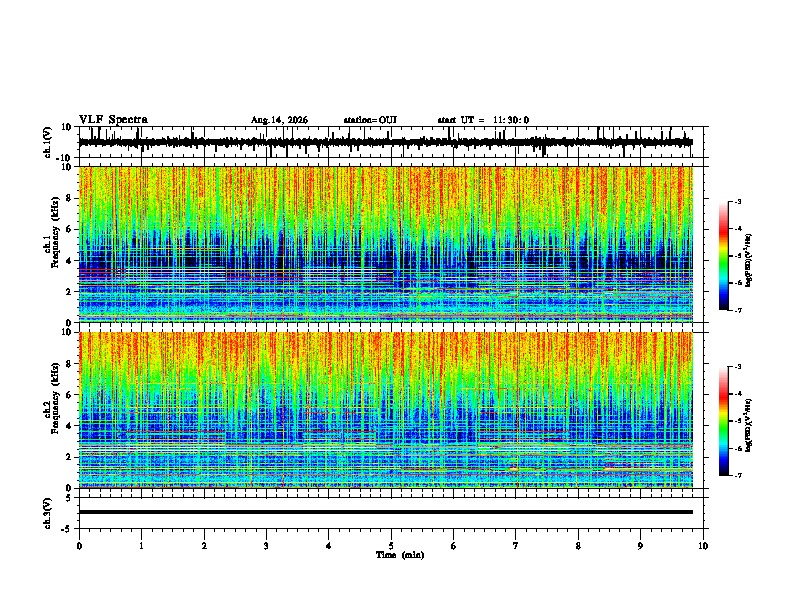Click the '6' kHz tick of ch.1 spectrogram
Screen dimensions: 792x612
tap(70, 229)
